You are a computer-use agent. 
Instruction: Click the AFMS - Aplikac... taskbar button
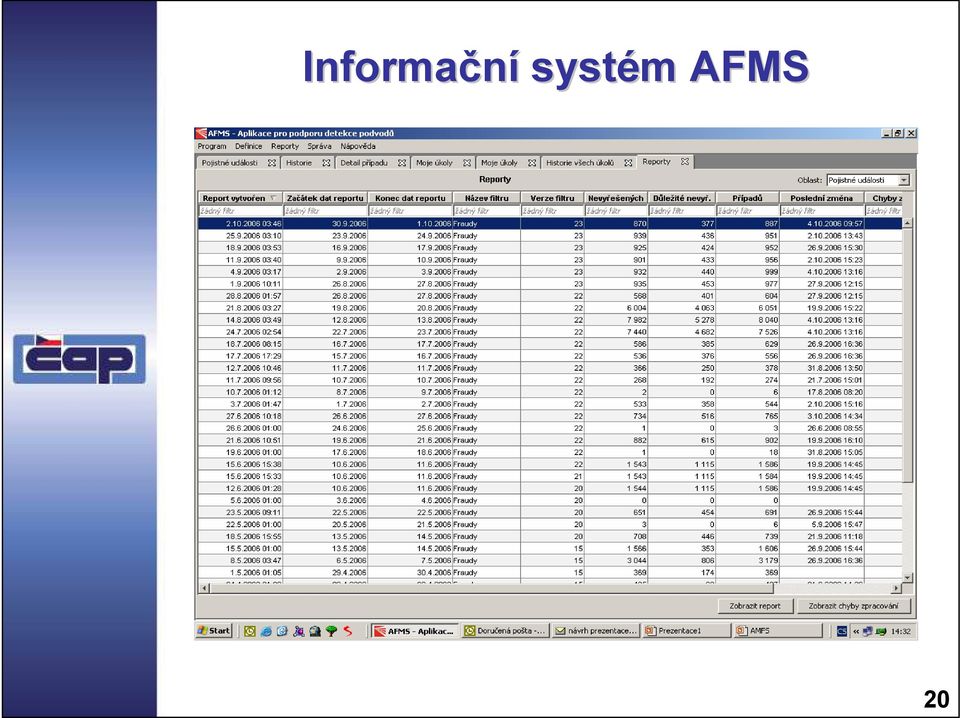414,630
